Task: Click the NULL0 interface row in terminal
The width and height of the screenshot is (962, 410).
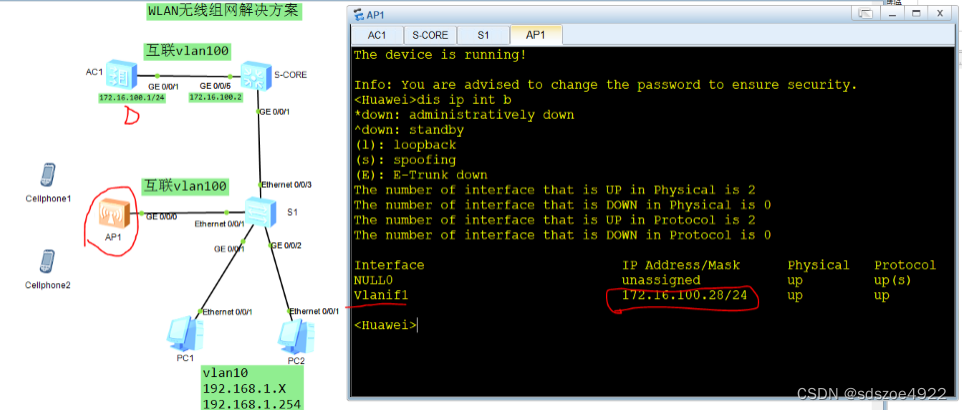Action: tap(633, 280)
